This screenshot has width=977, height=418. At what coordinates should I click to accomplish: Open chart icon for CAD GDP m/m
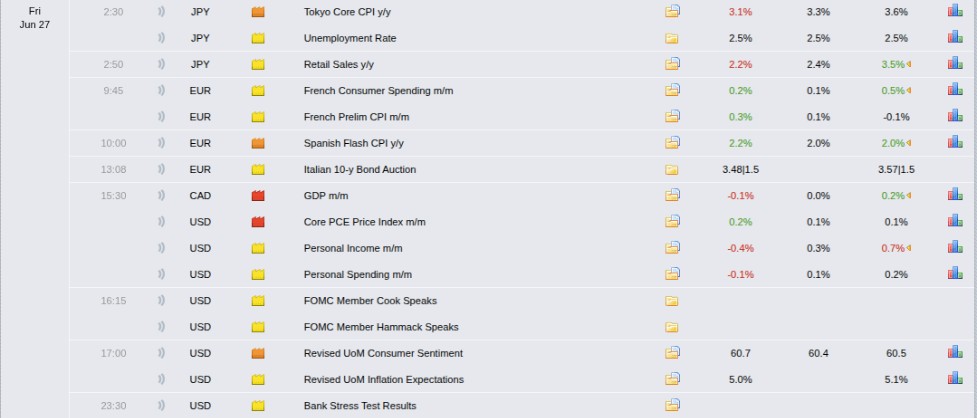coord(955,195)
